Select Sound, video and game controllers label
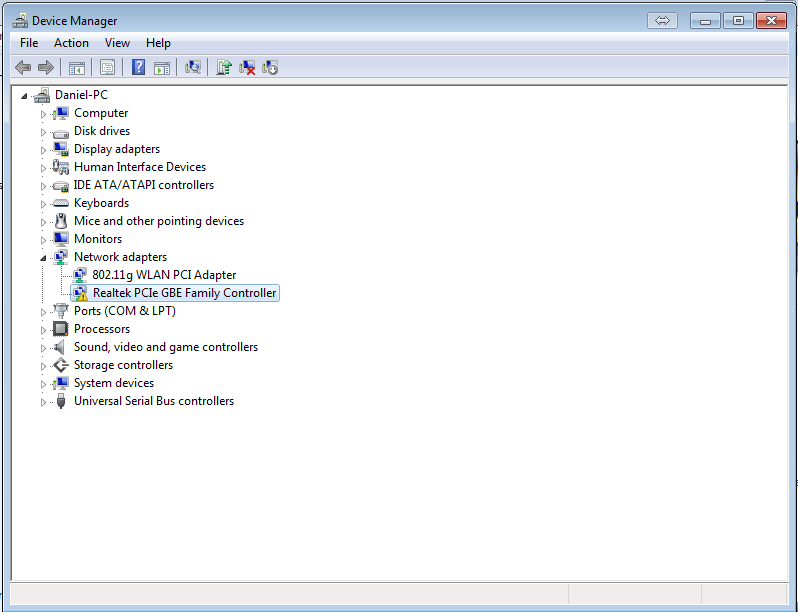The image size is (798, 612). (166, 347)
